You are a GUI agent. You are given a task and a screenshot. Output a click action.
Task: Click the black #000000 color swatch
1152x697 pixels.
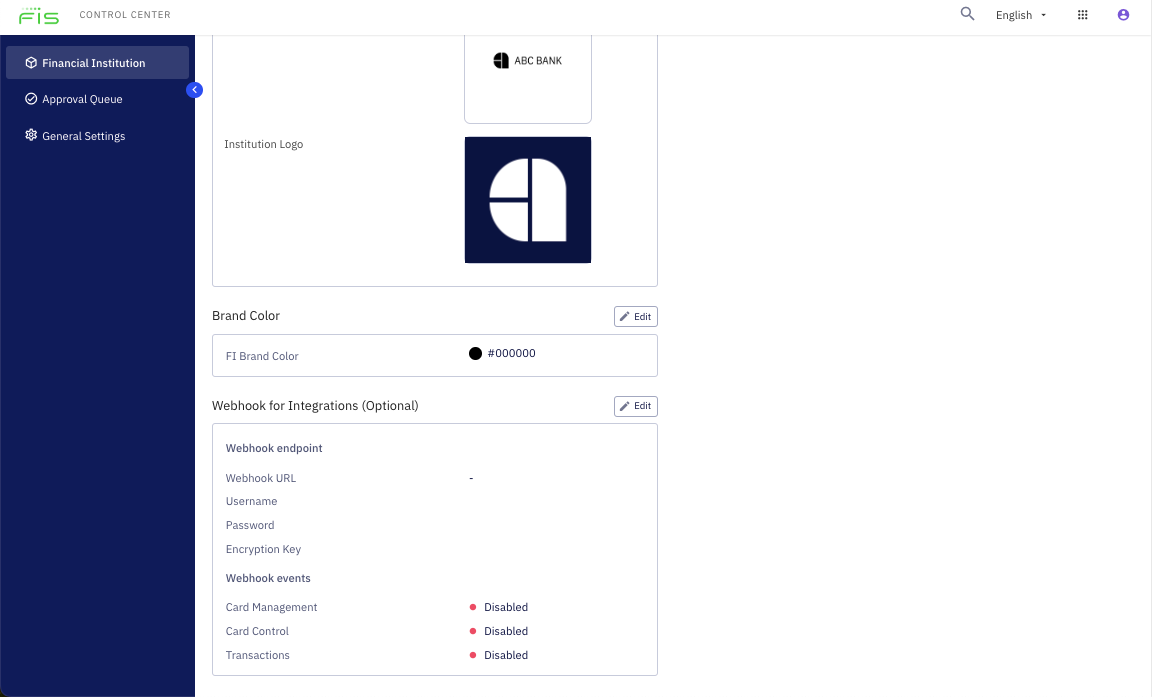(475, 353)
